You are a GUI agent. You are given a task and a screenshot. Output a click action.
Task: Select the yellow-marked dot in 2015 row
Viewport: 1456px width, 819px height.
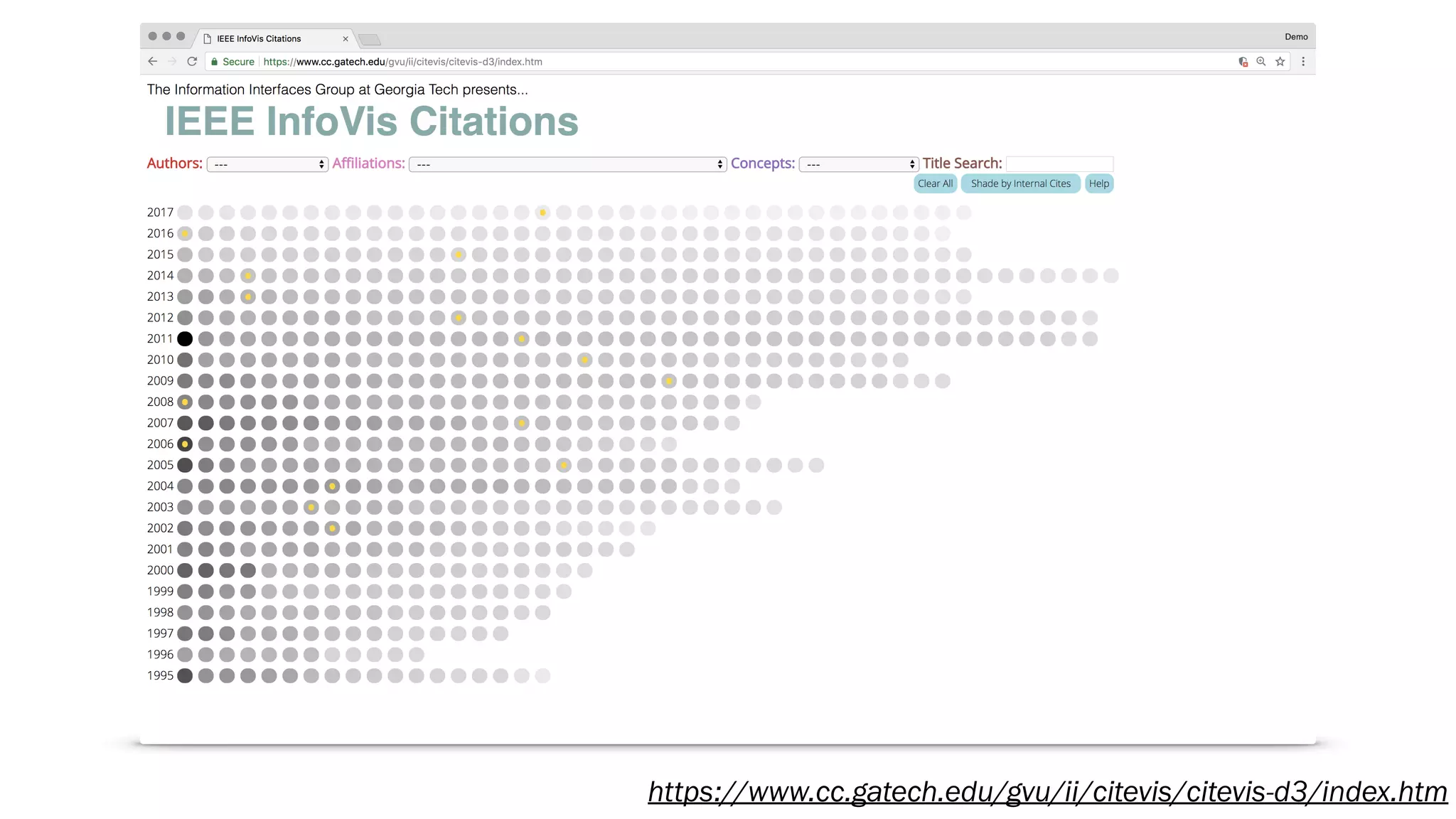[x=459, y=255]
